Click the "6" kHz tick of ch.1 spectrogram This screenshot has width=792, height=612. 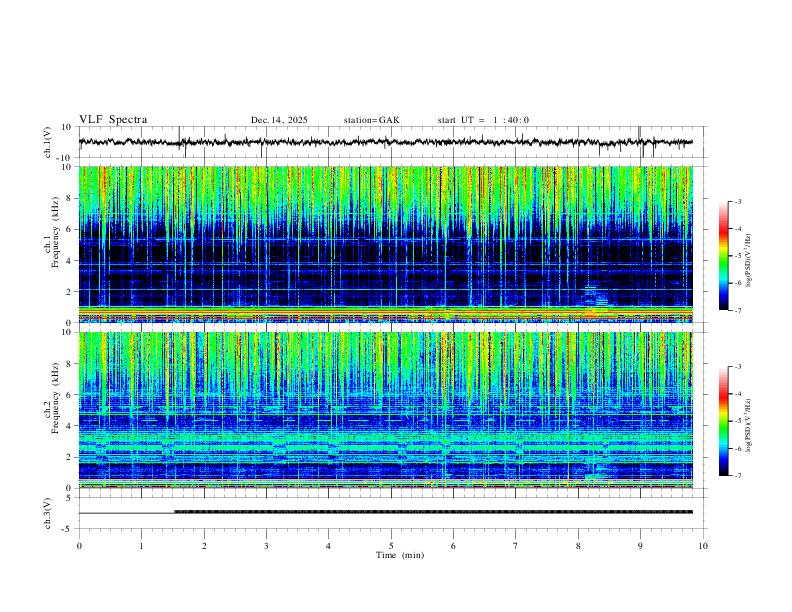point(70,229)
